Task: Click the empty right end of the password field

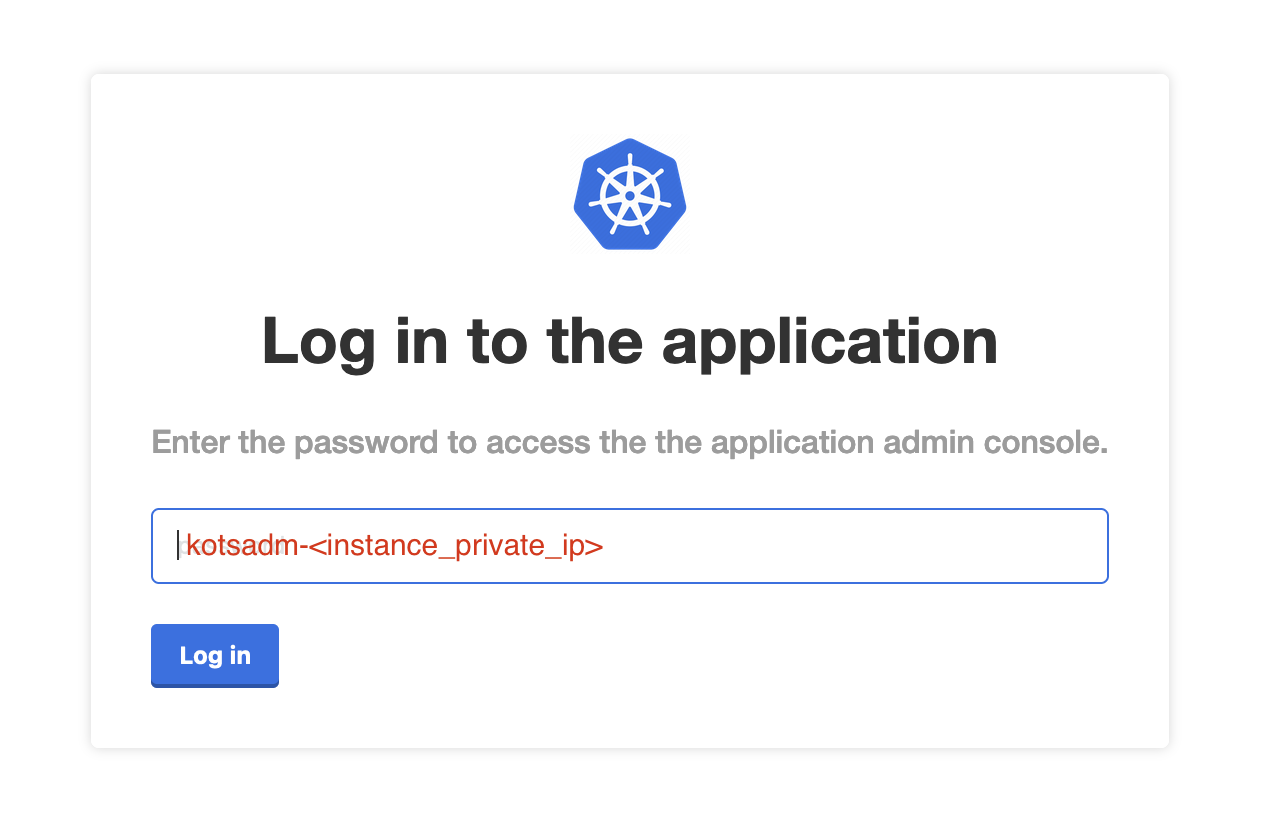Action: [1000, 546]
